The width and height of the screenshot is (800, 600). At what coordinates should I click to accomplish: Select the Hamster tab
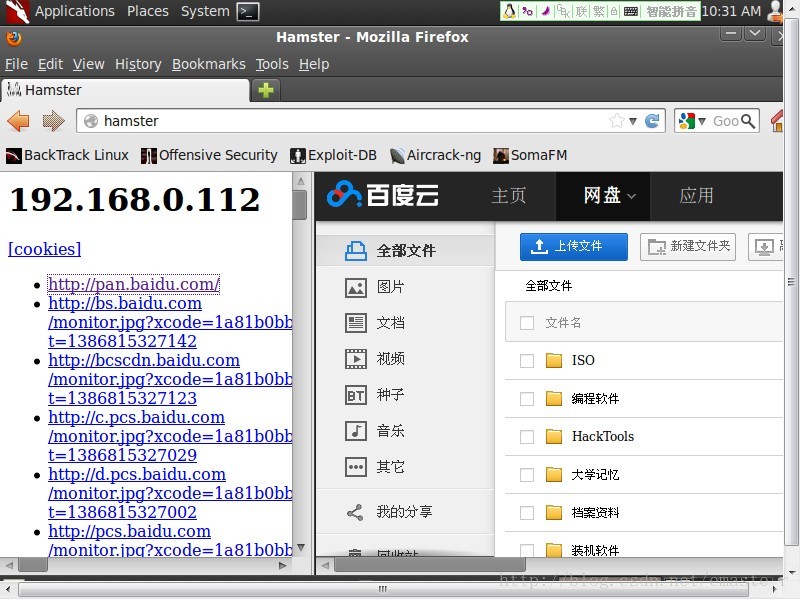(x=125, y=90)
